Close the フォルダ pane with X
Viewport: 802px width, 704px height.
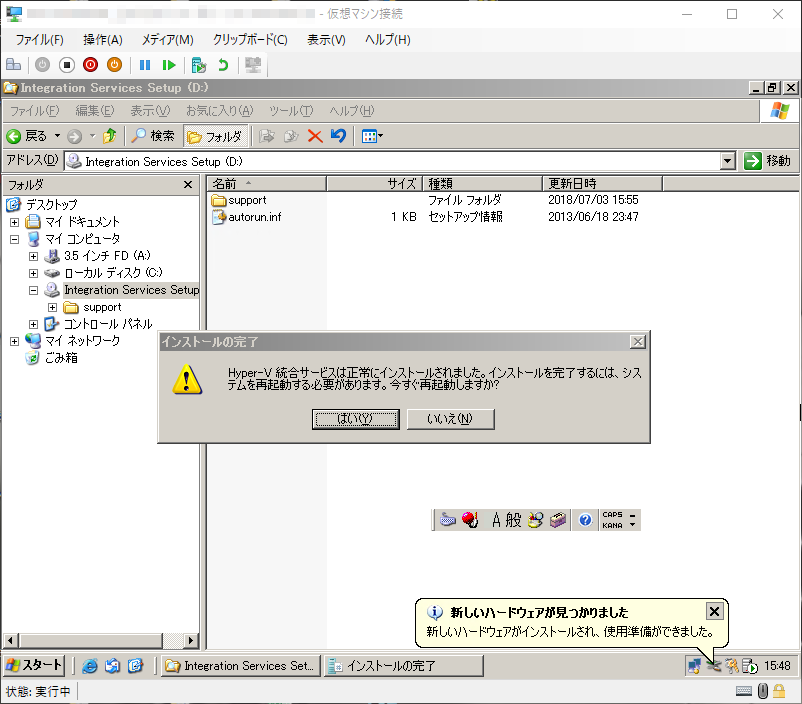point(188,185)
